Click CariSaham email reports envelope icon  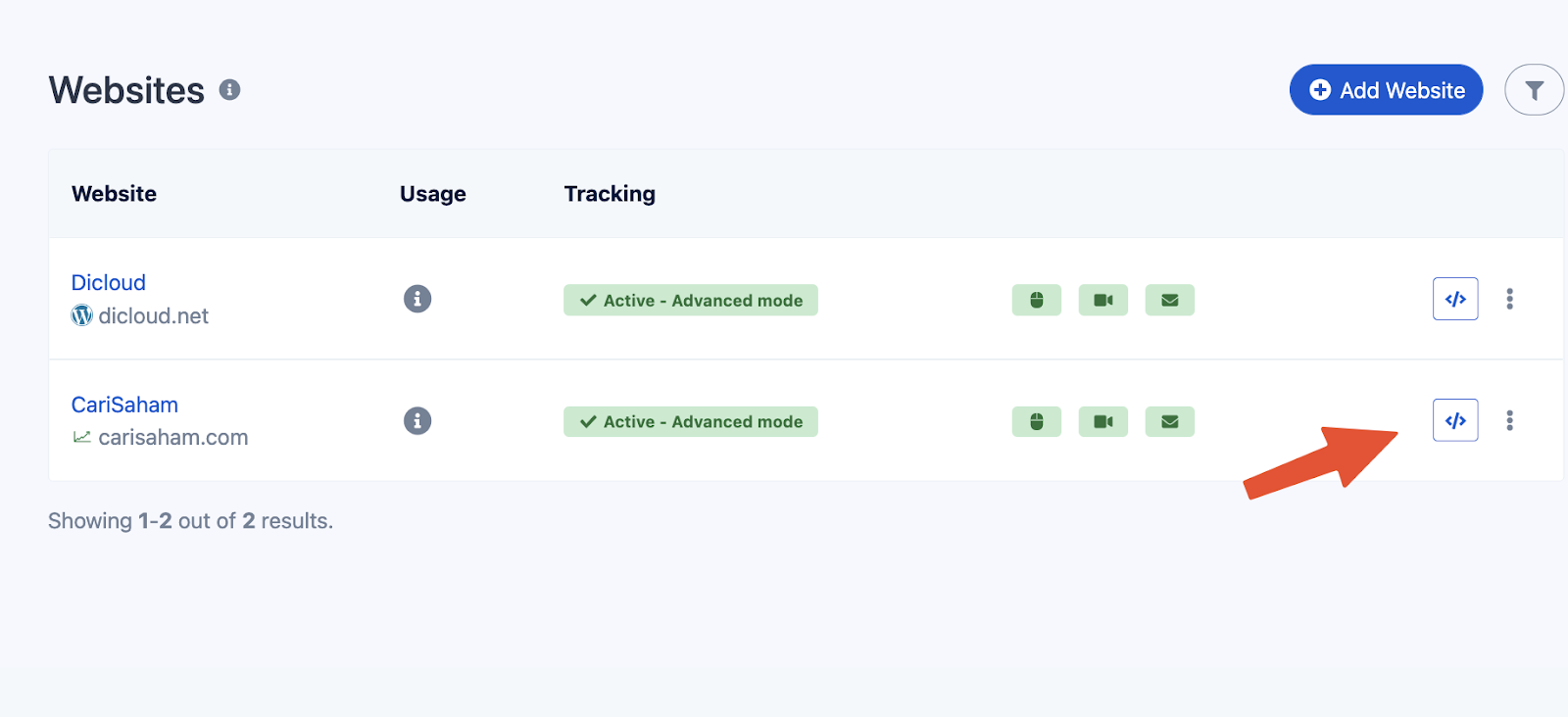point(1169,421)
